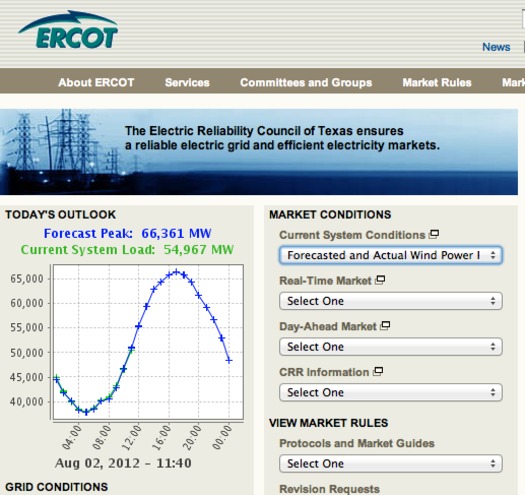Screen dimensions: 525x495
Task: Open popup icon next to Current System Conditions
Action: click(434, 234)
